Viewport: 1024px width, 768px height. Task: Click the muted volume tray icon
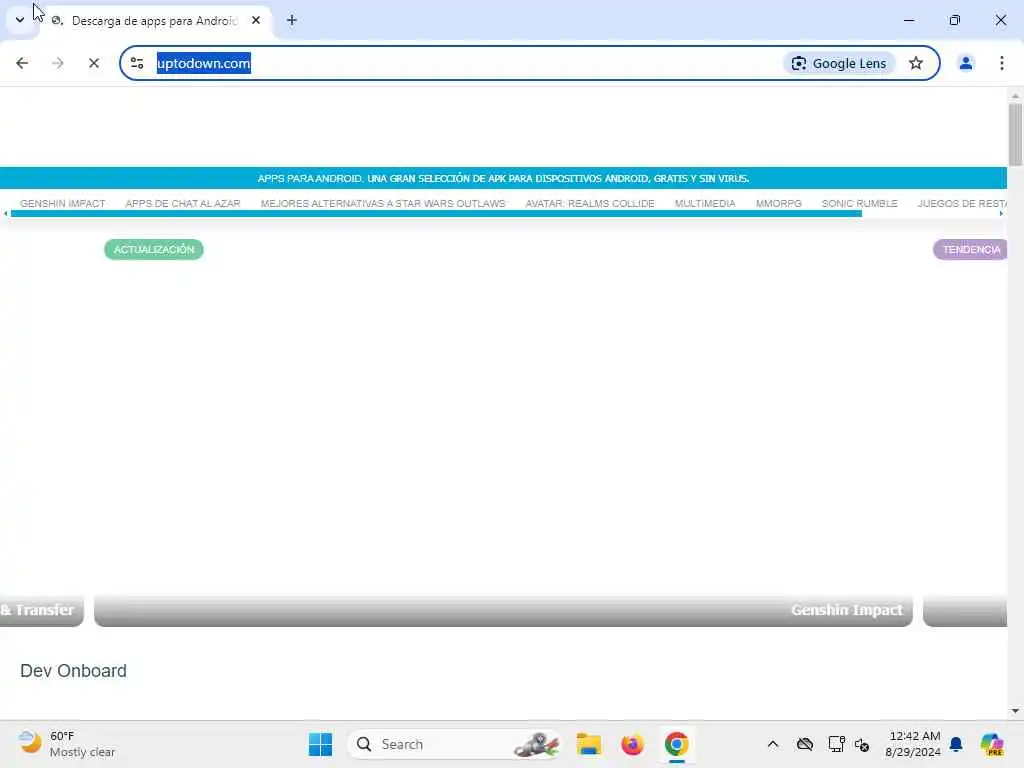tap(861, 744)
